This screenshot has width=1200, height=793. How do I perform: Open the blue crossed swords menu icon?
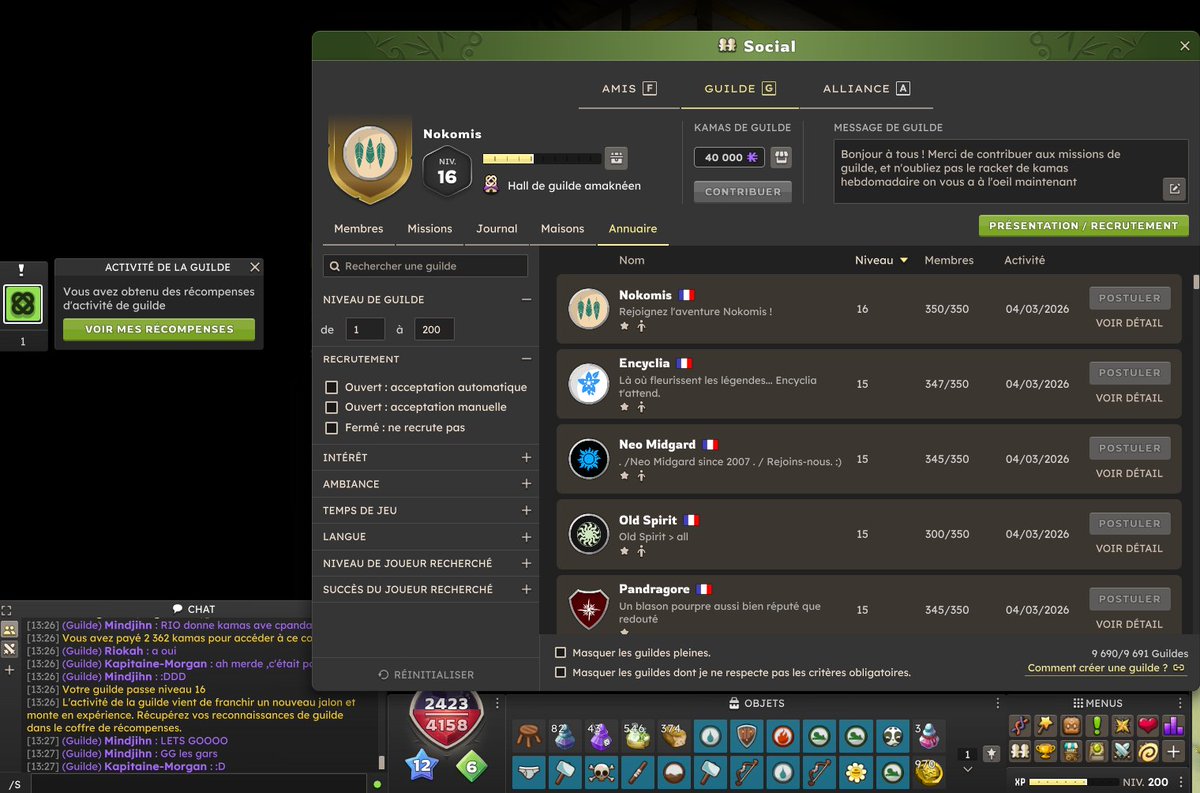click(x=1122, y=751)
